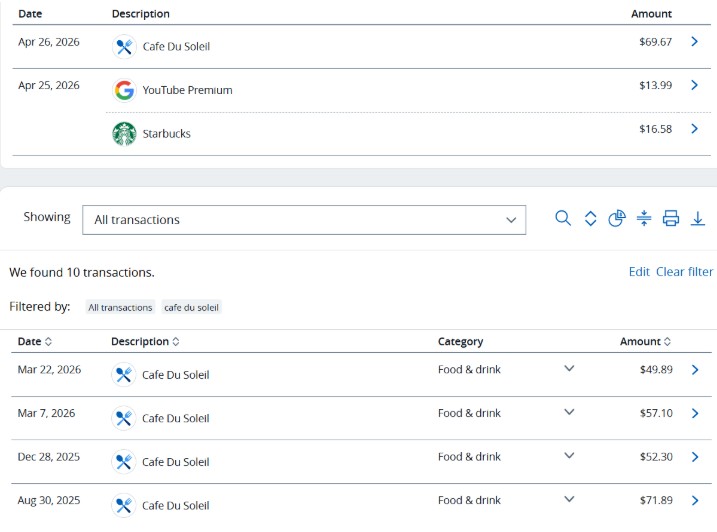The image size is (717, 532).
Task: Open category chevron for Aug 30 transaction
Action: pyautogui.click(x=569, y=499)
